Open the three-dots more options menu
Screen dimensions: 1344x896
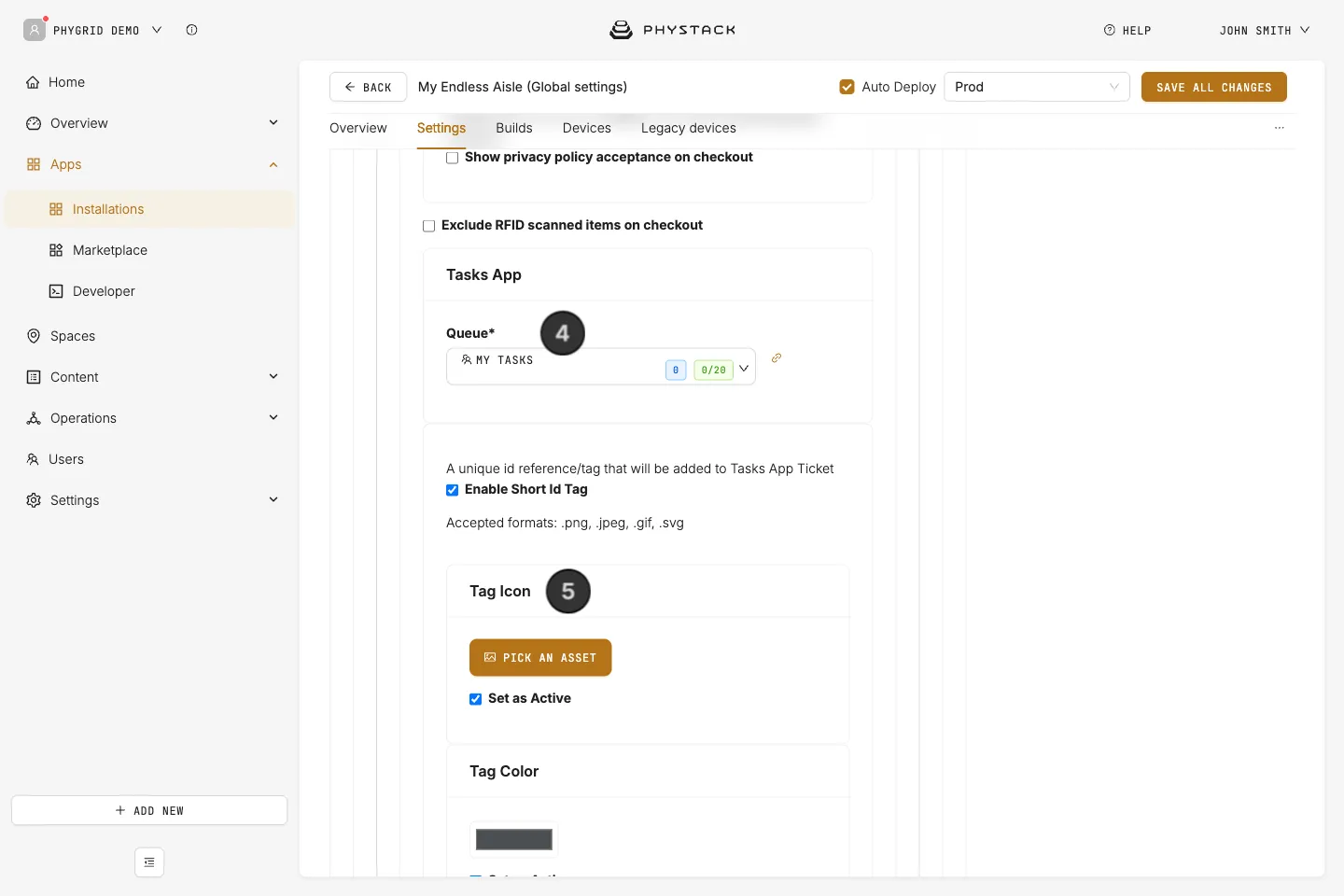1280,128
